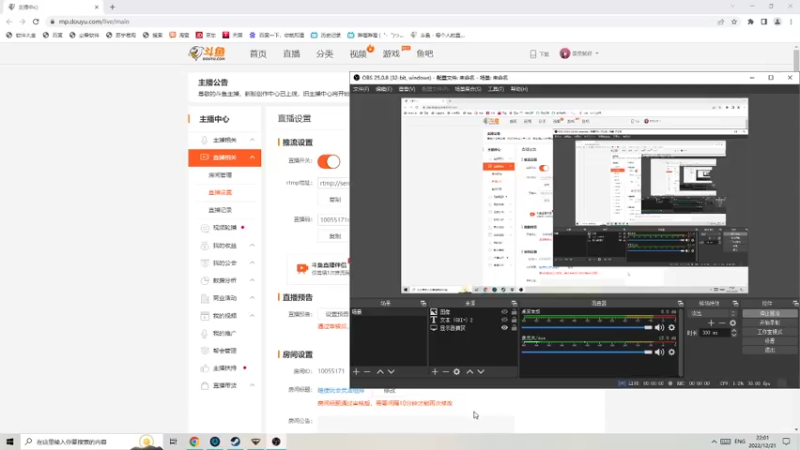This screenshot has width=800, height=450.
Task: Open the OBS 查看(V) menu
Action: pyautogui.click(x=407, y=89)
